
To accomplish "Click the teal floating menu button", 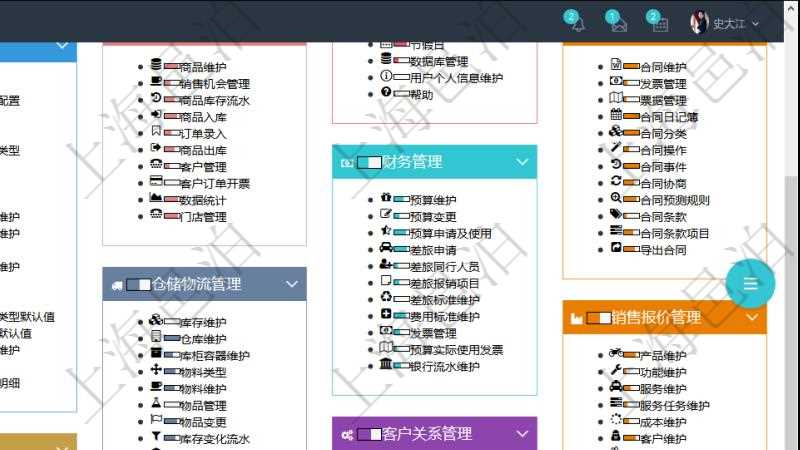I will [x=750, y=283].
